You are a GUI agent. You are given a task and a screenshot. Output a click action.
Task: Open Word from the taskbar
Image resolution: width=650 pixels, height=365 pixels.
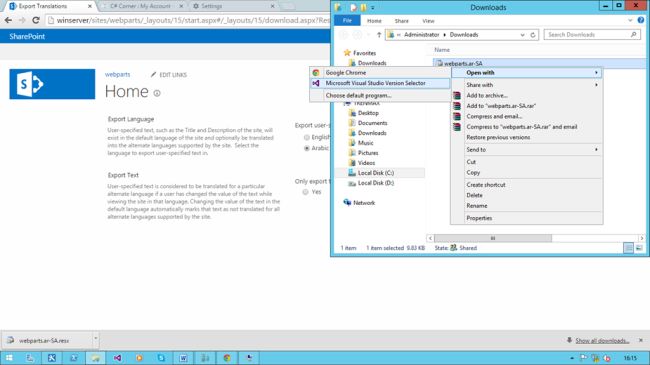[x=183, y=358]
